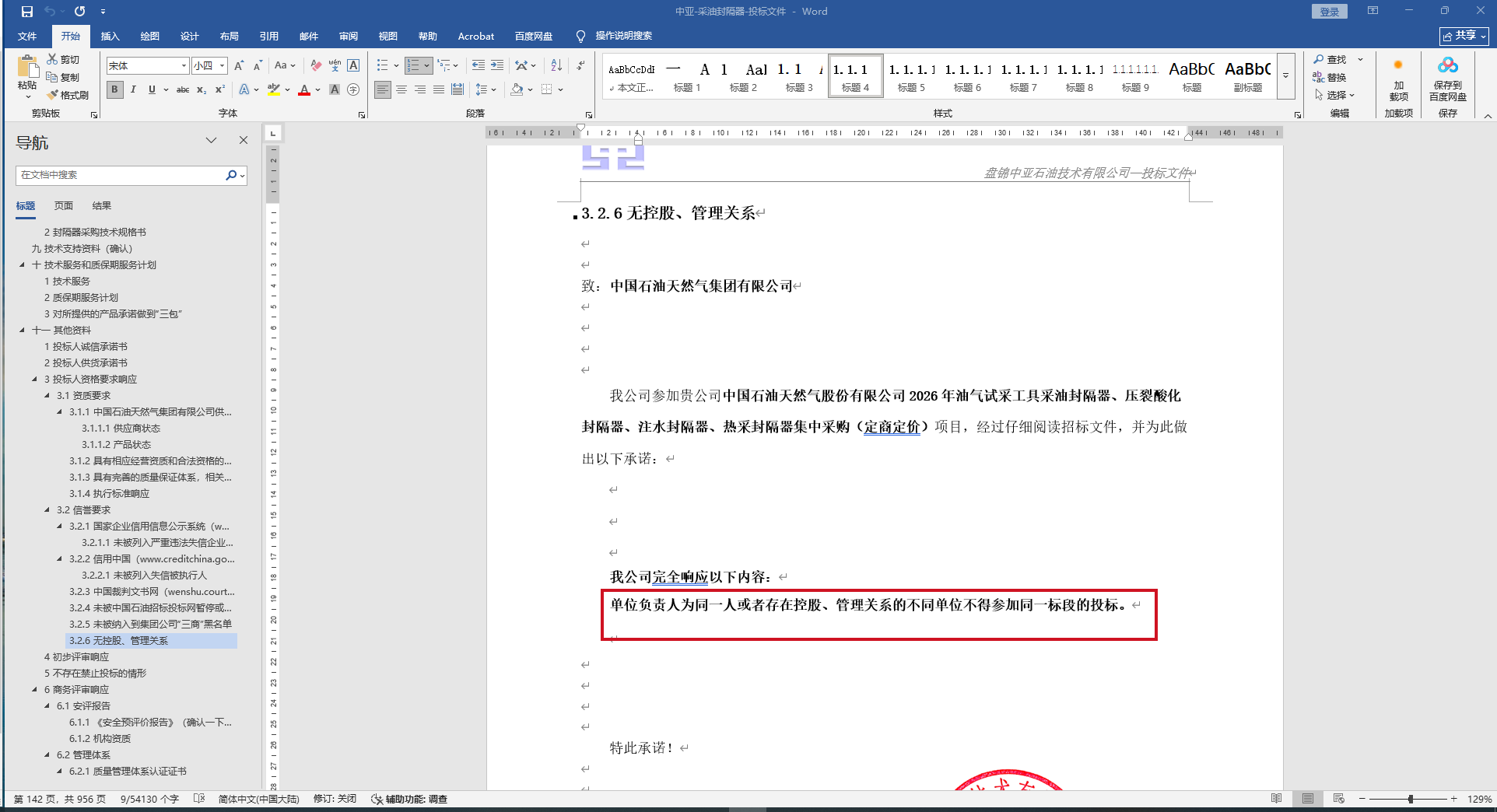Screen dimensions: 1497x812
Task: Save to Baidu Netdisk (保存到百度网盘)
Action: tap(1448, 79)
